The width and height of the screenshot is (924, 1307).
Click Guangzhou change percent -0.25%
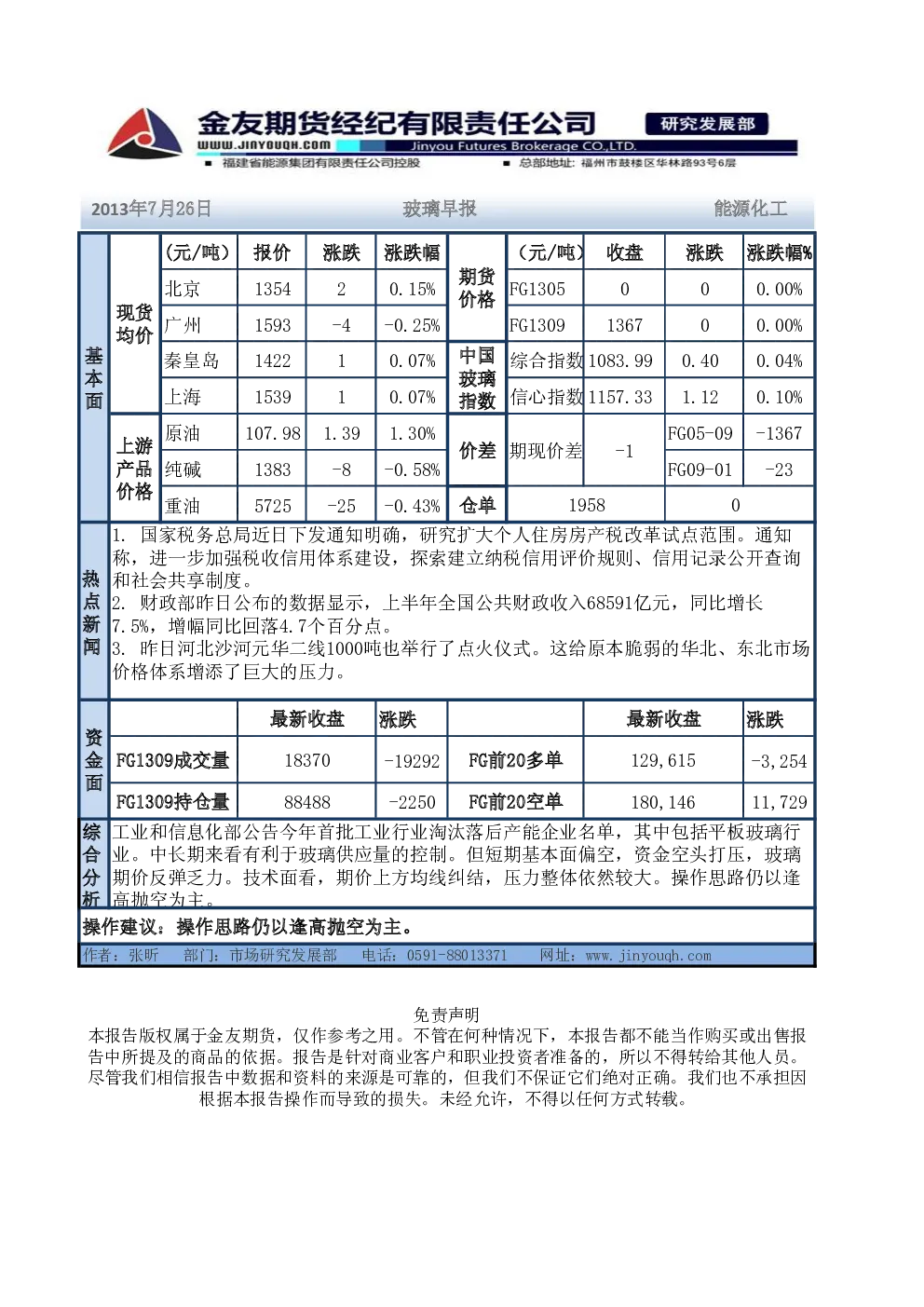[x=413, y=325]
